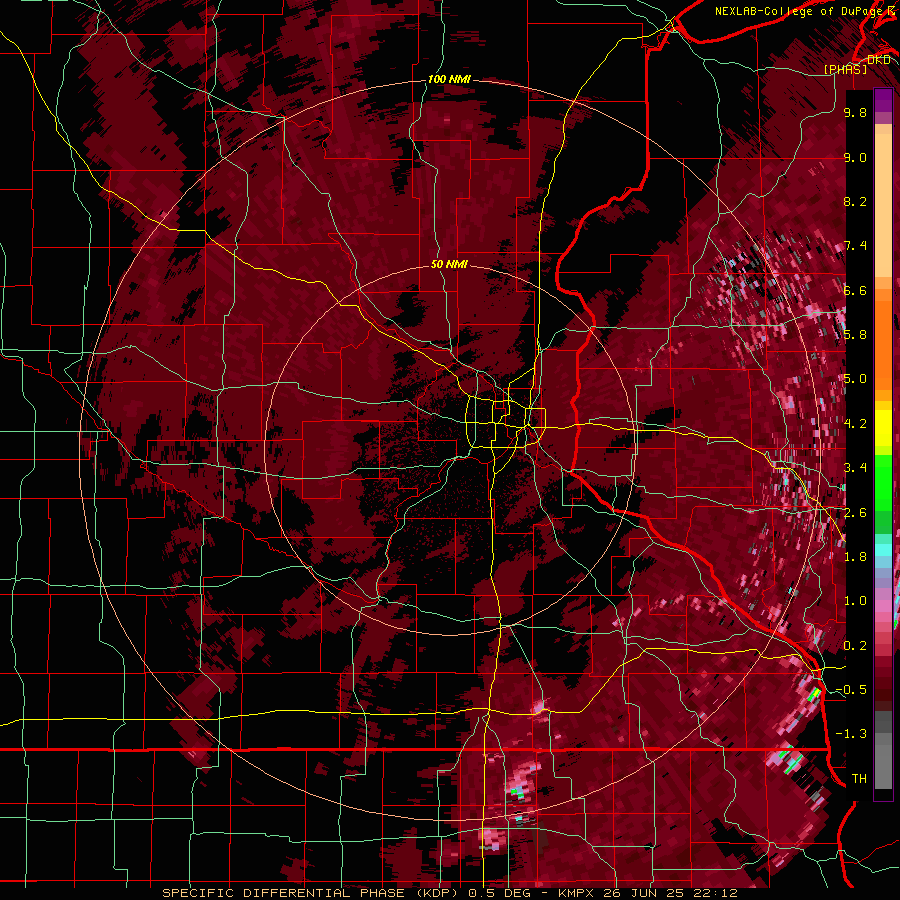Click the 100 NMI range ring label
This screenshot has width=900, height=900.
[449, 79]
